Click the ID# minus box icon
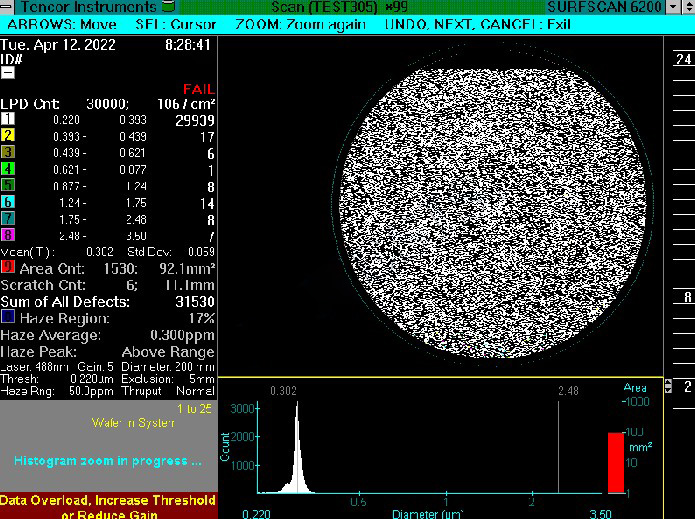 [7, 73]
